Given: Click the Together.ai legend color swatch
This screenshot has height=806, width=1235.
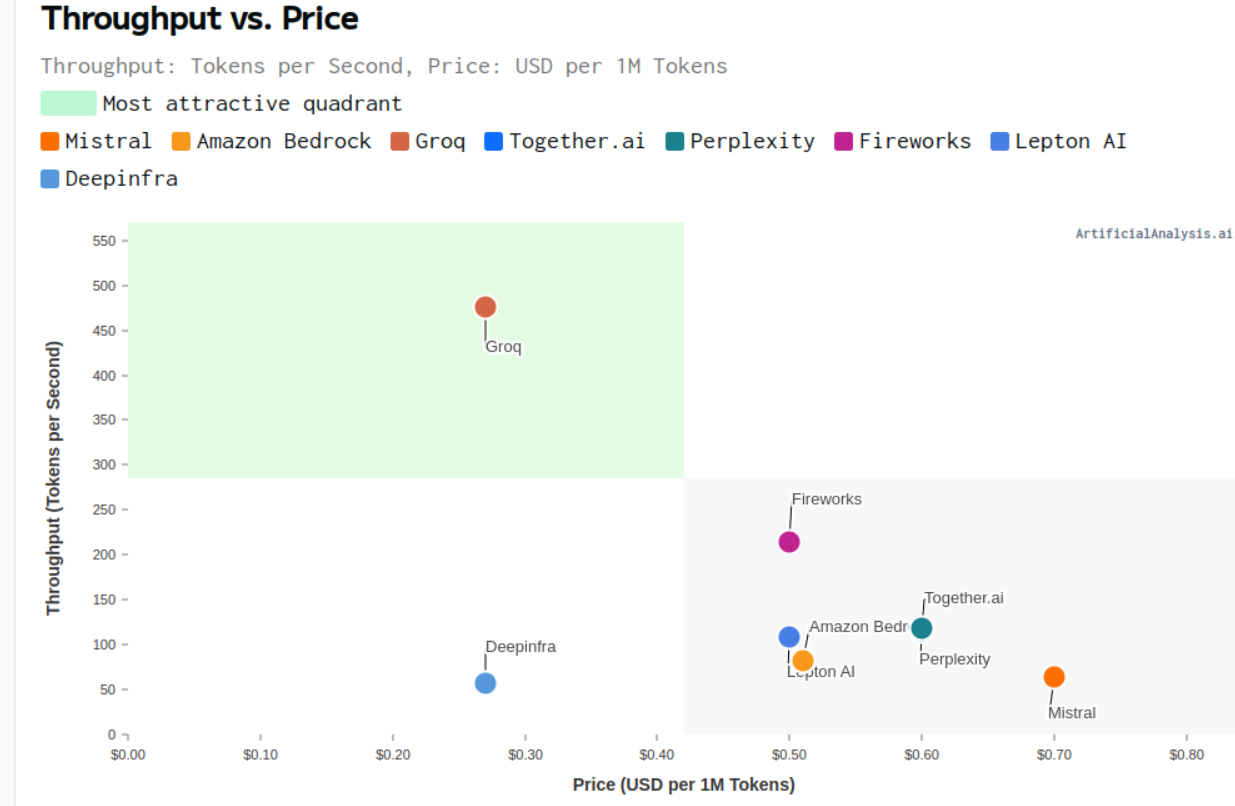Looking at the screenshot, I should (493, 141).
